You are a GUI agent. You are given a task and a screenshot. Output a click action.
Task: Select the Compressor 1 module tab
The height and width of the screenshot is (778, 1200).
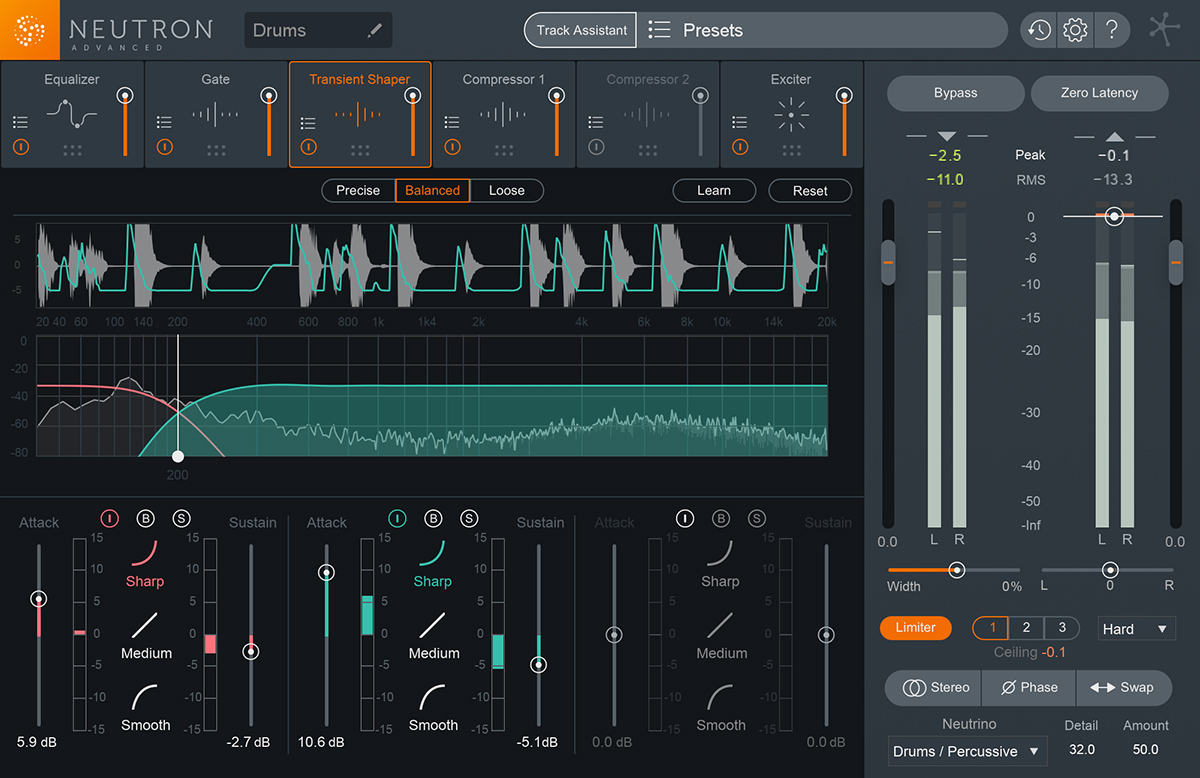tap(504, 114)
